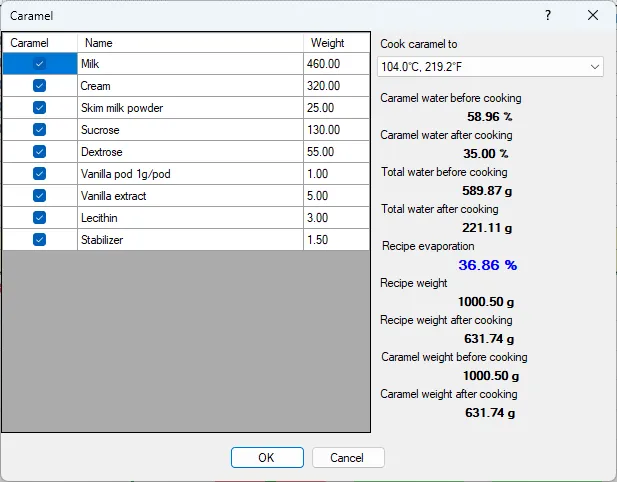Click the OK button
This screenshot has height=482, width=617.
267,458
